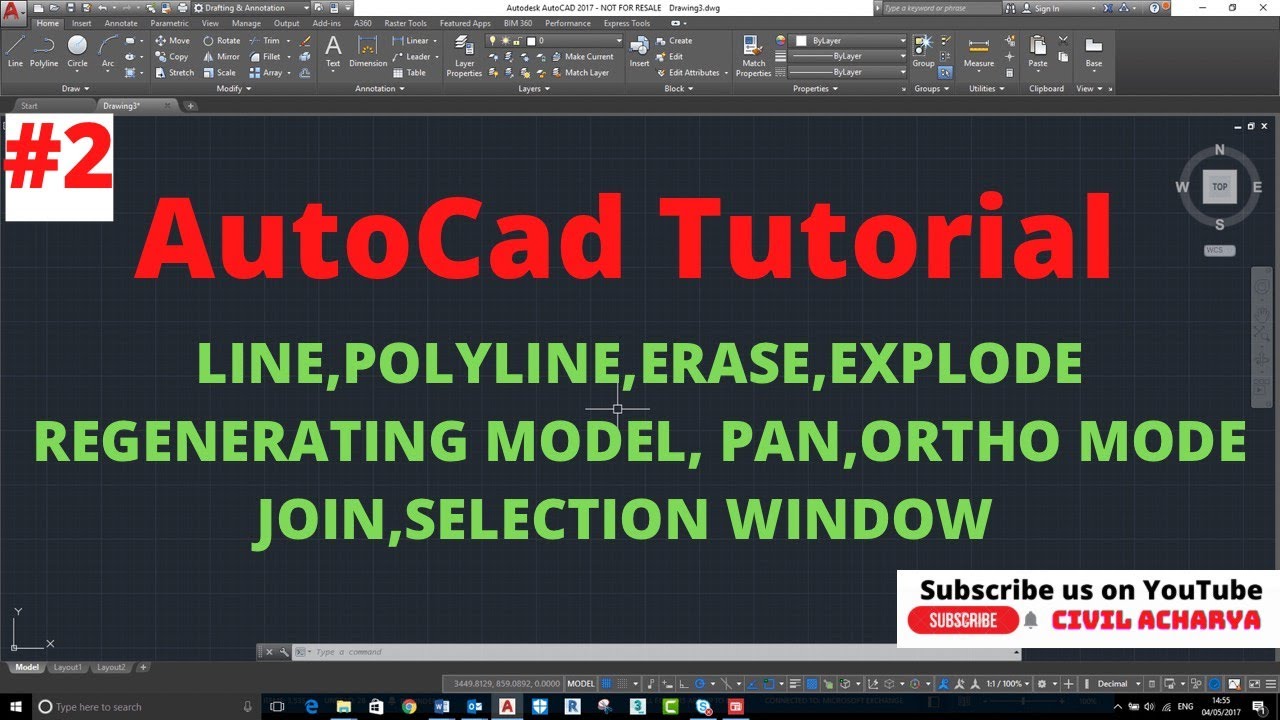
Task: Open Layer Properties manager
Action: coord(464,55)
